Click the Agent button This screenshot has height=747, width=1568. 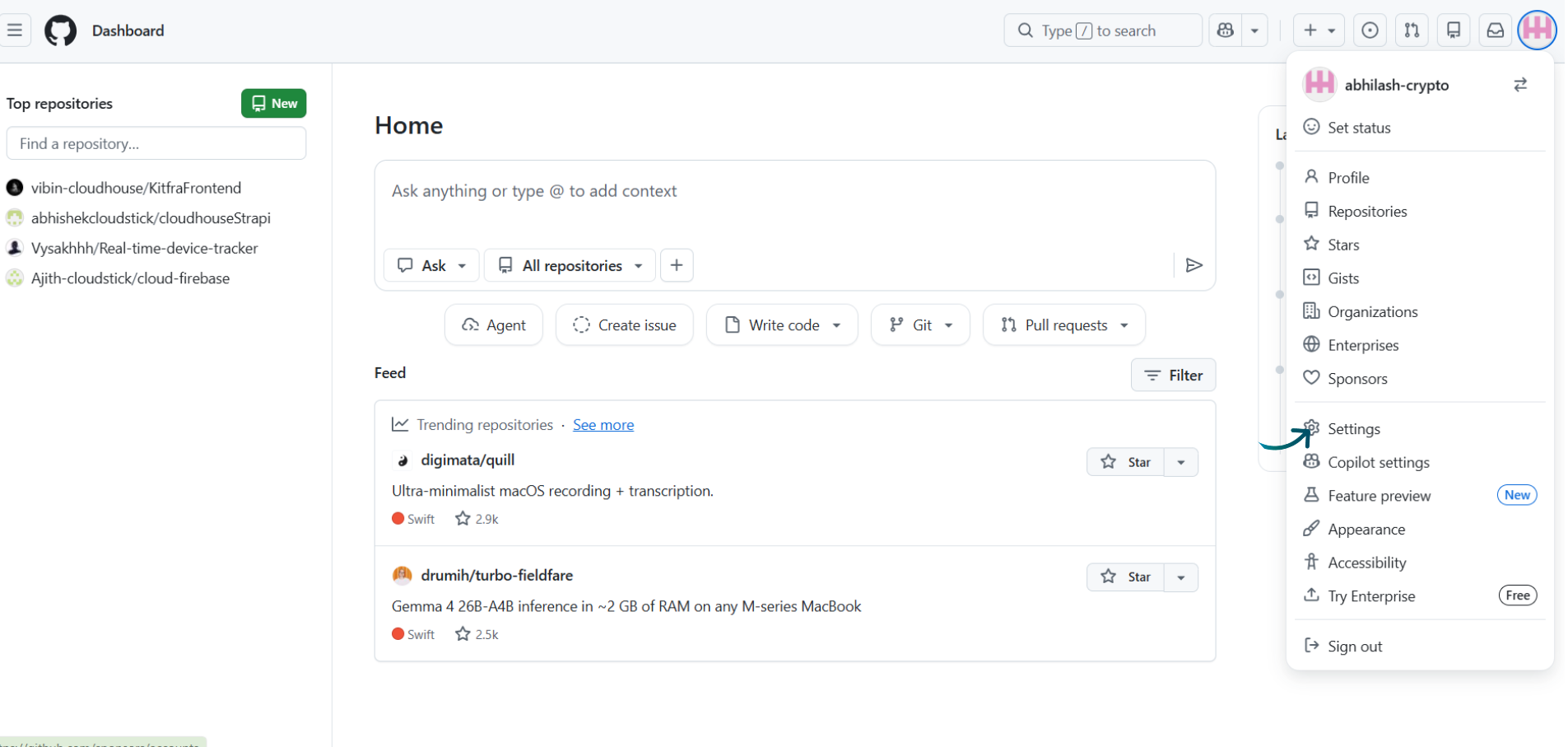point(494,325)
